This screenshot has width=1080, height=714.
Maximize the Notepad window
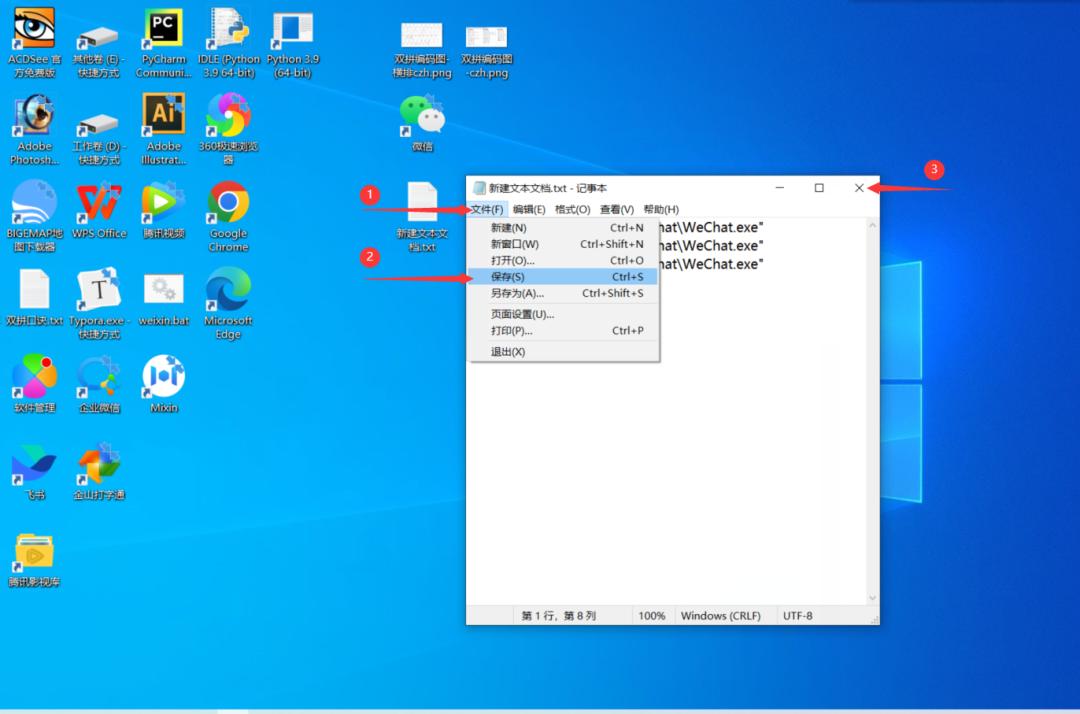(x=819, y=188)
